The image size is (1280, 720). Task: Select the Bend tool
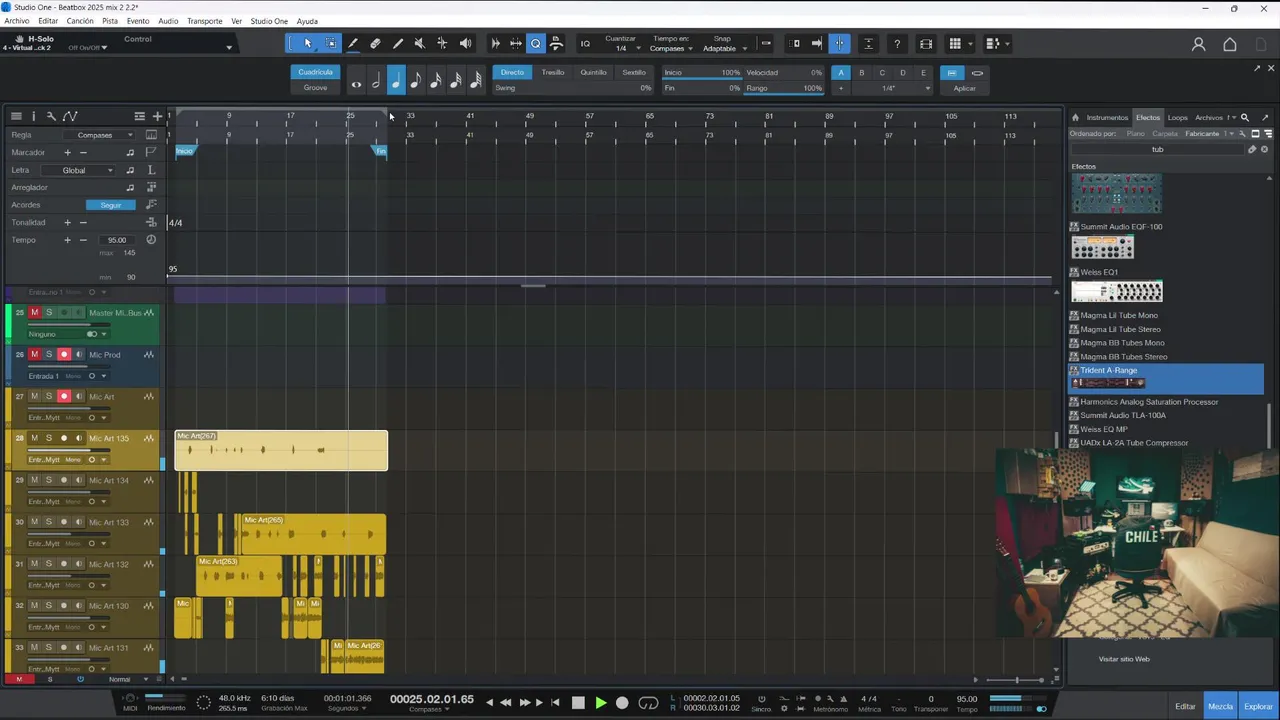(442, 43)
